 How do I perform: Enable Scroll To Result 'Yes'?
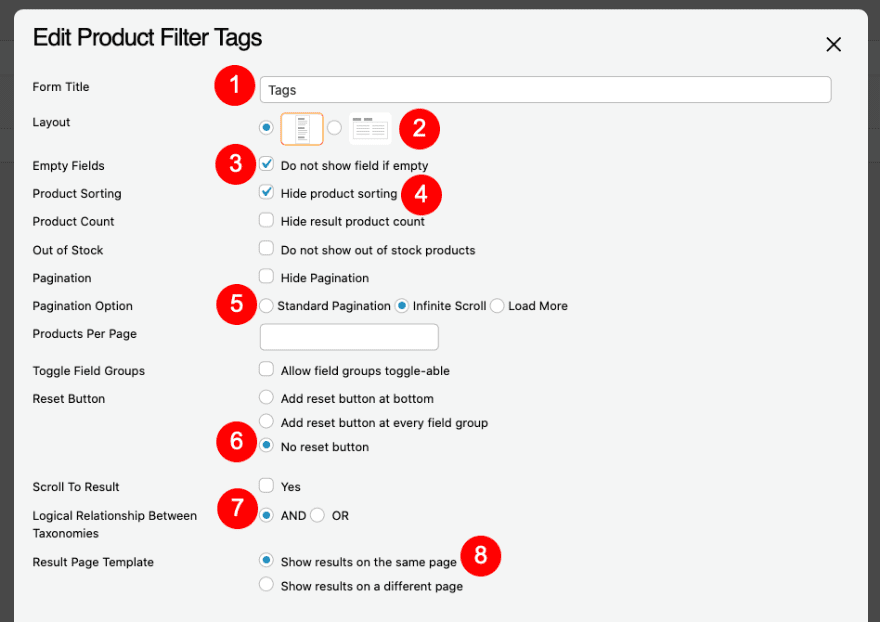pyautogui.click(x=266, y=486)
